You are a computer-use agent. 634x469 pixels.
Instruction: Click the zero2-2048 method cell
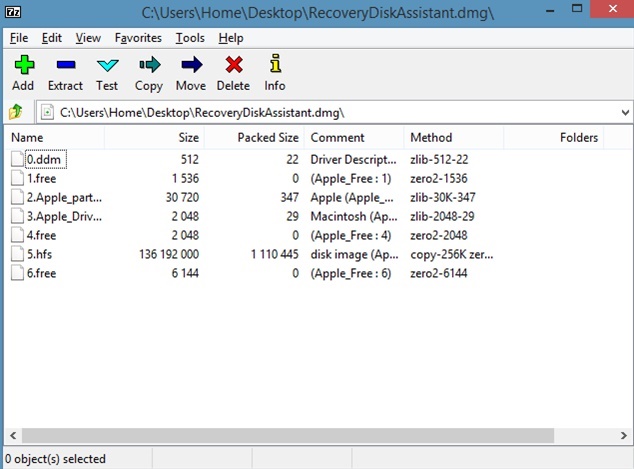439,235
